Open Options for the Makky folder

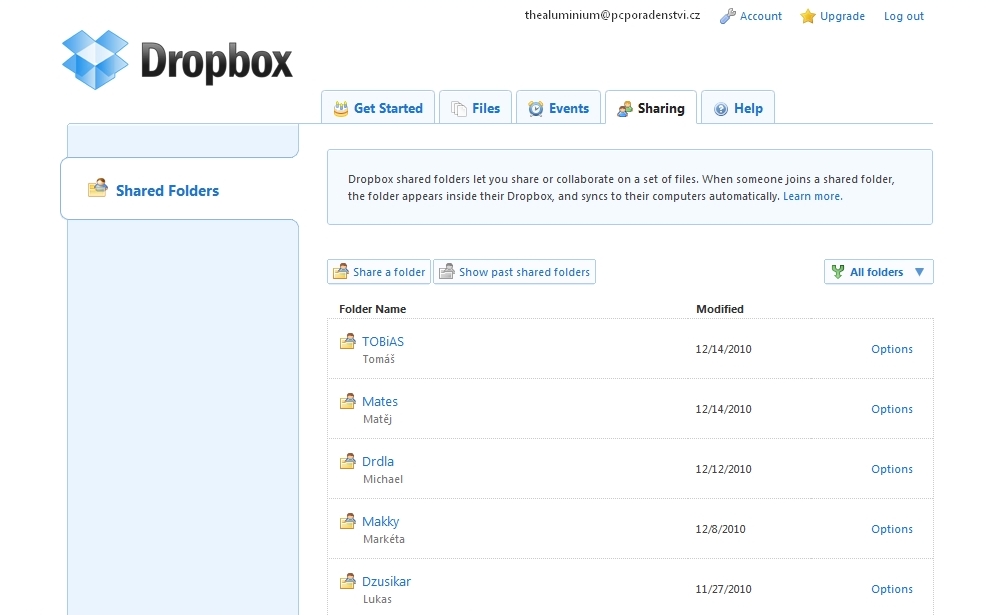point(892,529)
